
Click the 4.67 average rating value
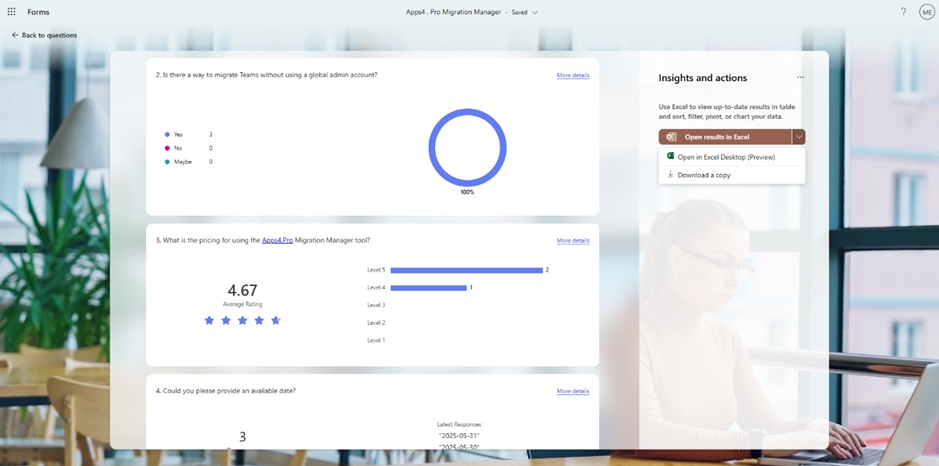pos(243,291)
